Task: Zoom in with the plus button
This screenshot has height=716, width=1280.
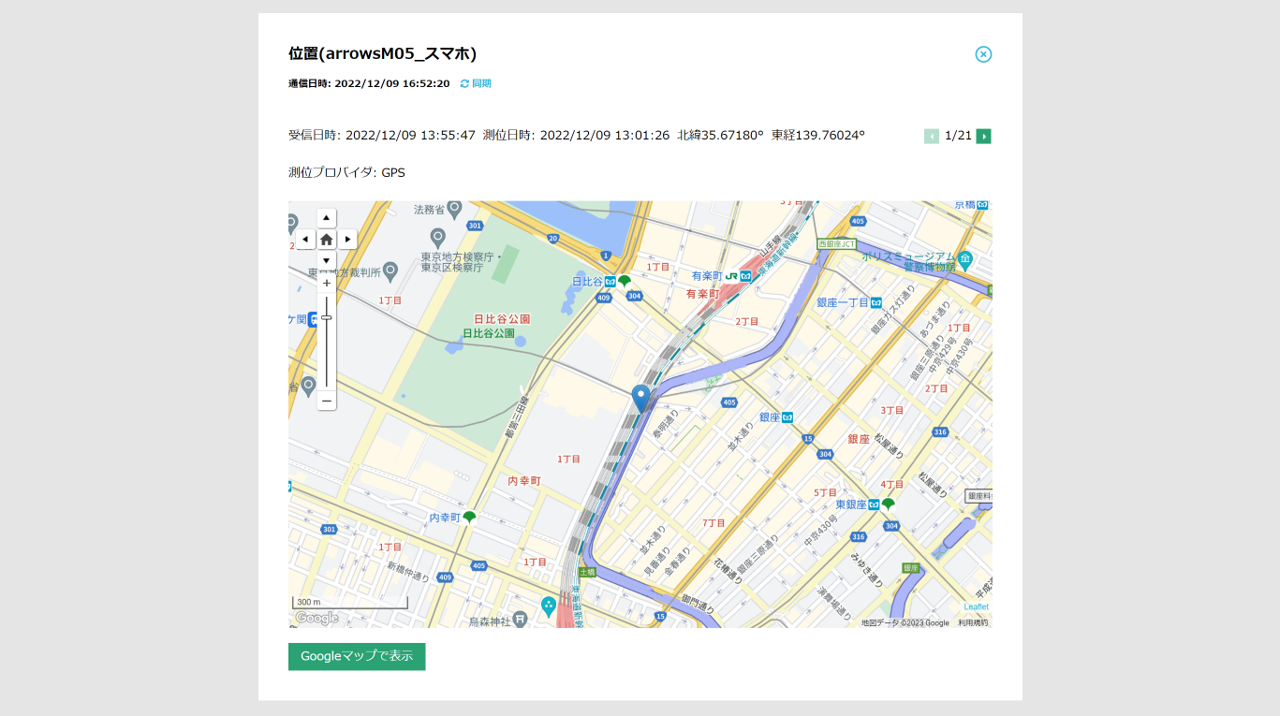Action: point(327,283)
